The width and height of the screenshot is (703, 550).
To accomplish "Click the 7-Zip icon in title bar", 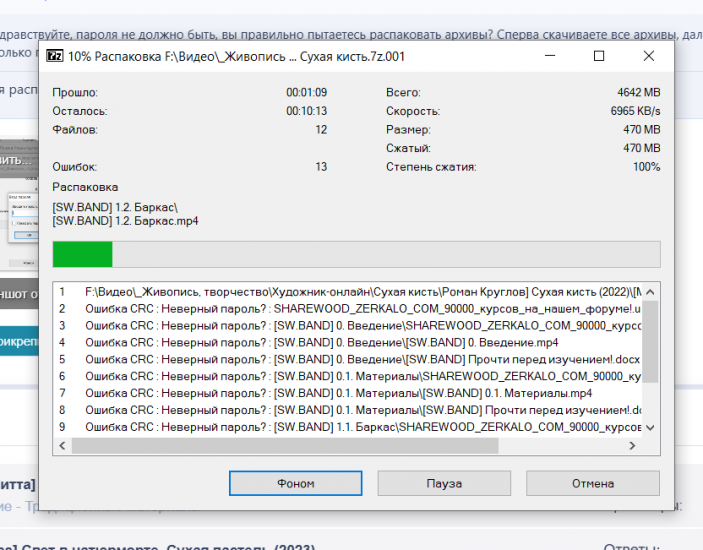I will (x=57, y=56).
